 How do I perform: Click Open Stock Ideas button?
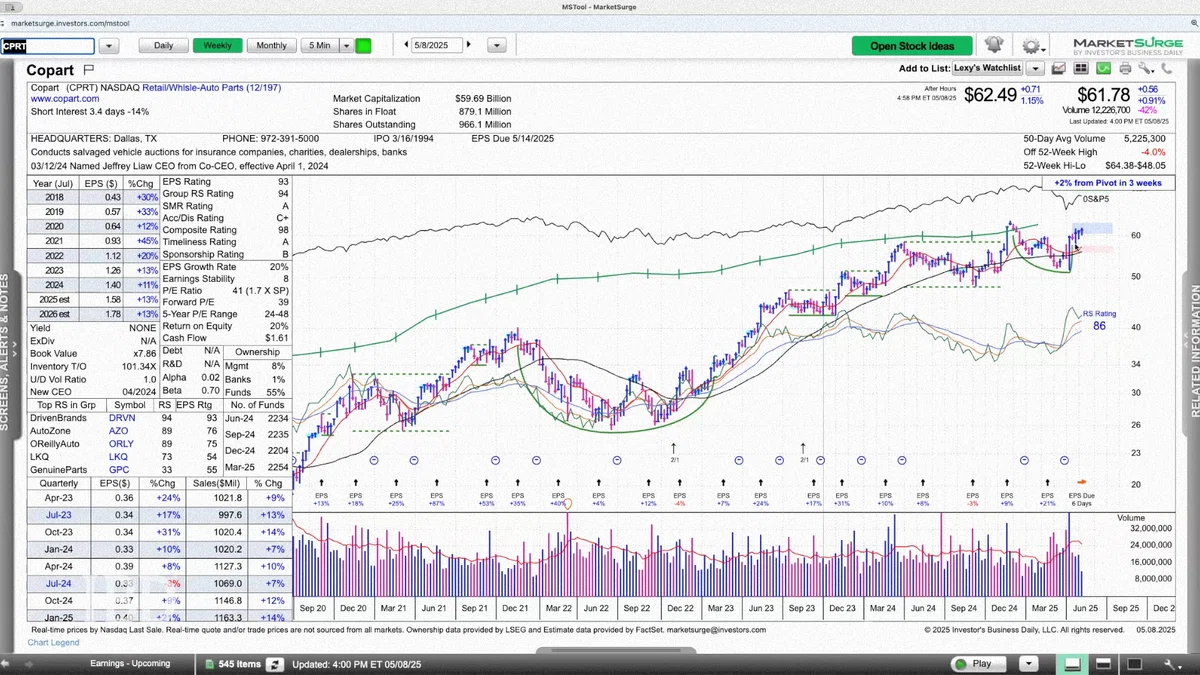tap(912, 46)
